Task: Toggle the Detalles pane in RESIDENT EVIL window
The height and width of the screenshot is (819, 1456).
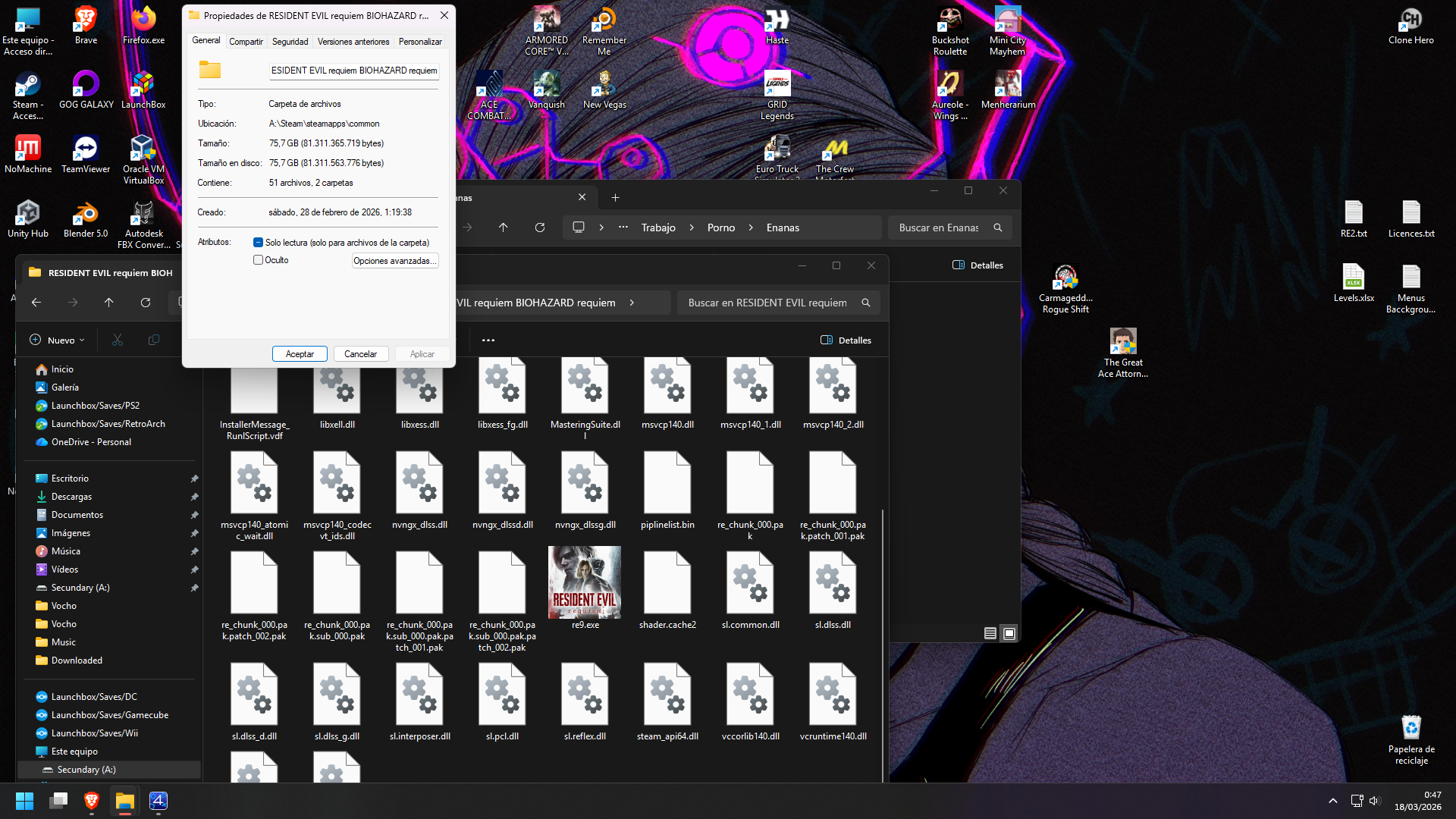Action: pos(846,340)
